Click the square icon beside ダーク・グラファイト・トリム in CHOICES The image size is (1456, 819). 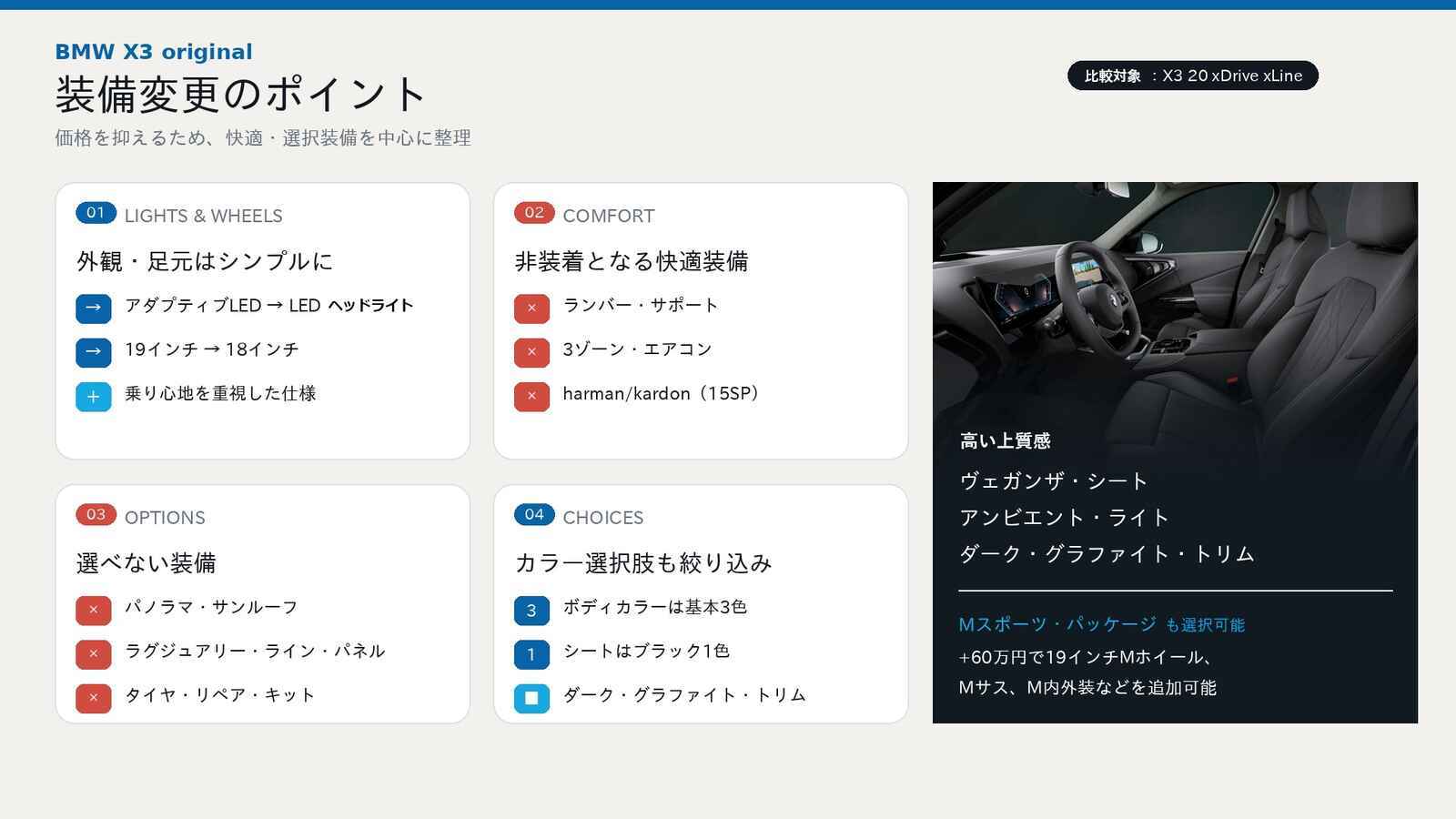[x=531, y=698]
